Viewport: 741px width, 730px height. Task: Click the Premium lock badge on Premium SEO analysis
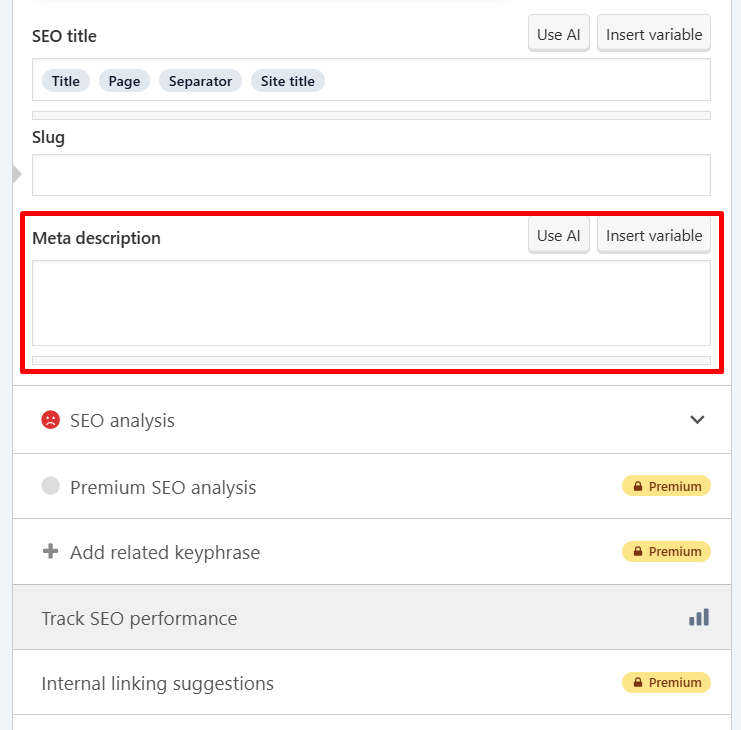(x=666, y=487)
